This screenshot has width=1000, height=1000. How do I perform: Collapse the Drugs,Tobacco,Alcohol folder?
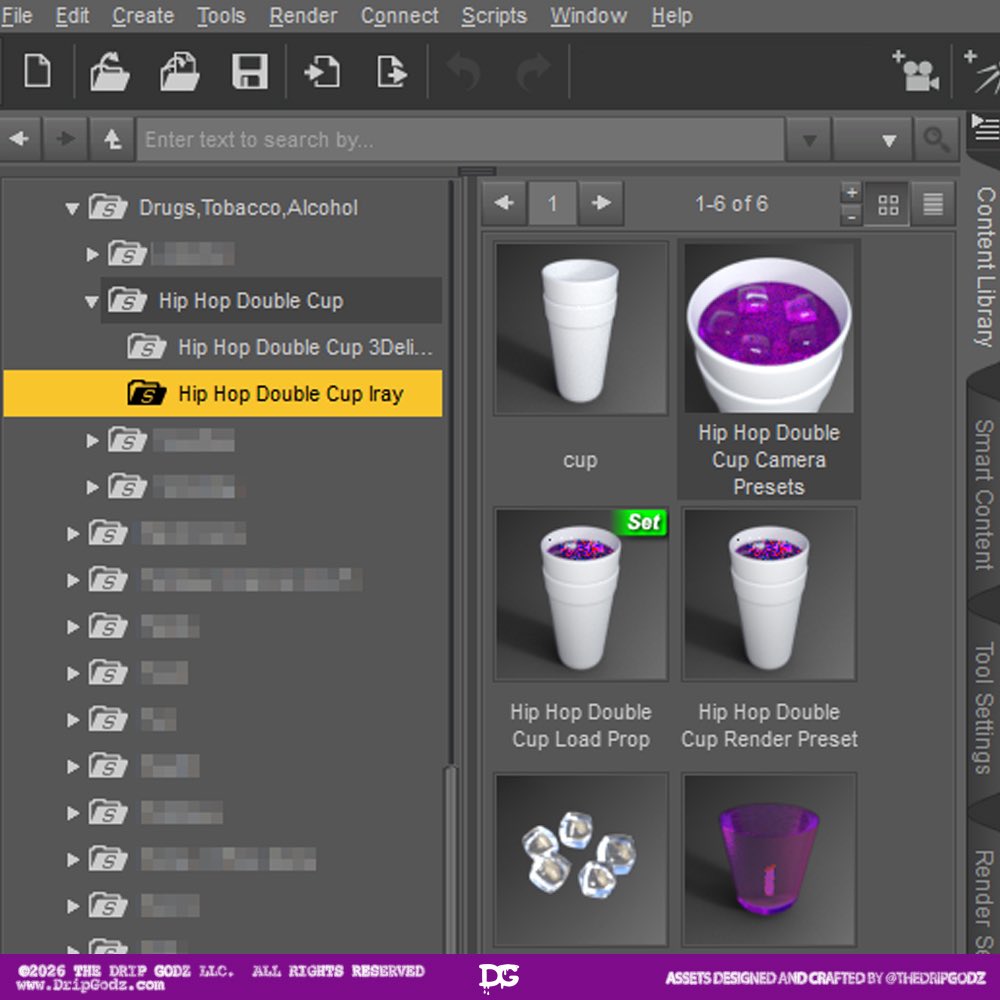(72, 208)
